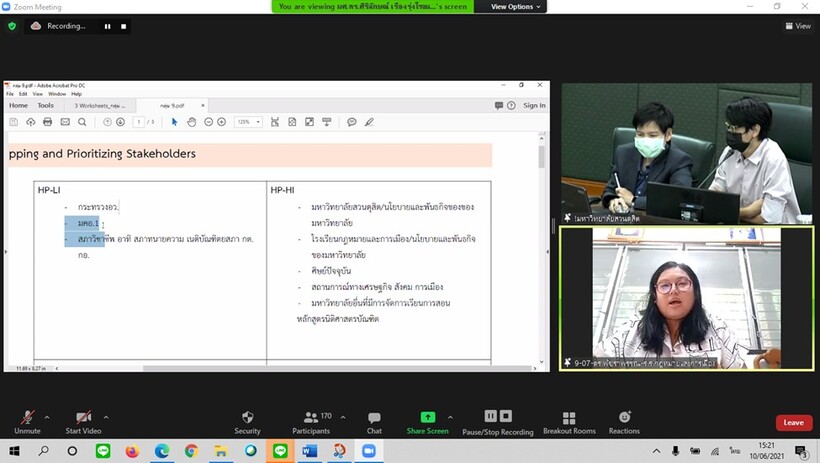Viewport: 820px width, 463px height.
Task: Open the View layout menu
Action: (x=797, y=26)
